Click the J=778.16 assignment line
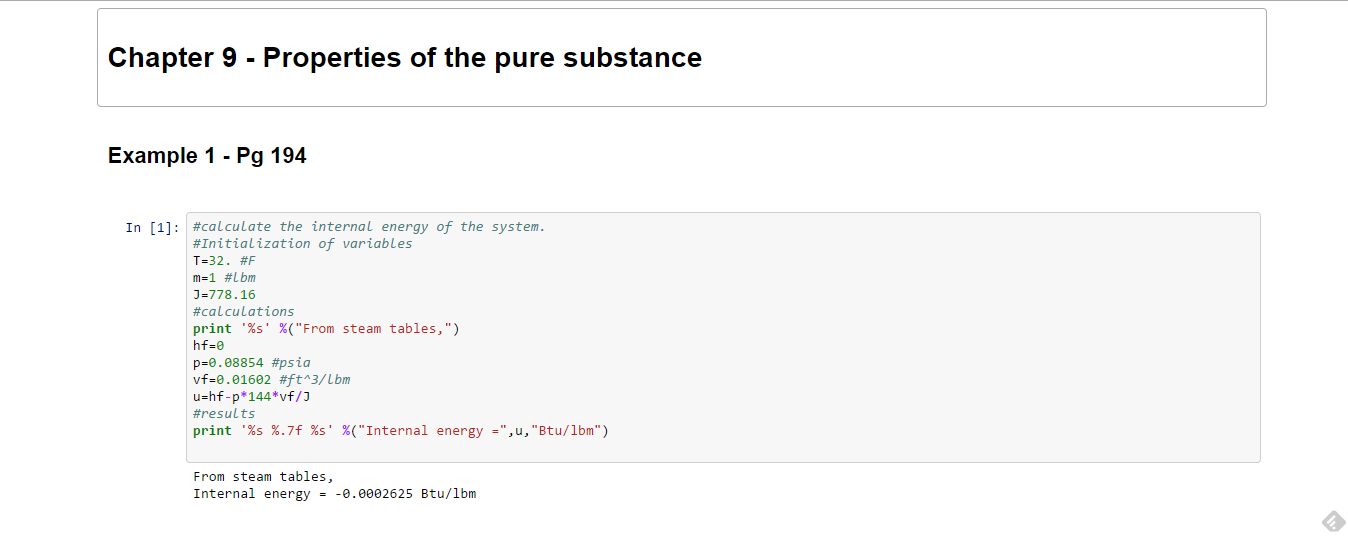This screenshot has height=539, width=1348. coord(224,295)
